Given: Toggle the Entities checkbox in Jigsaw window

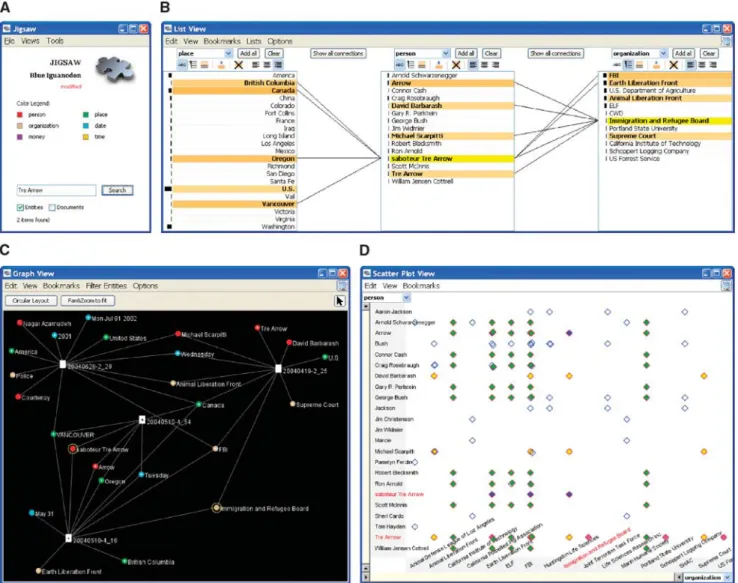Looking at the screenshot, I should click(x=20, y=208).
